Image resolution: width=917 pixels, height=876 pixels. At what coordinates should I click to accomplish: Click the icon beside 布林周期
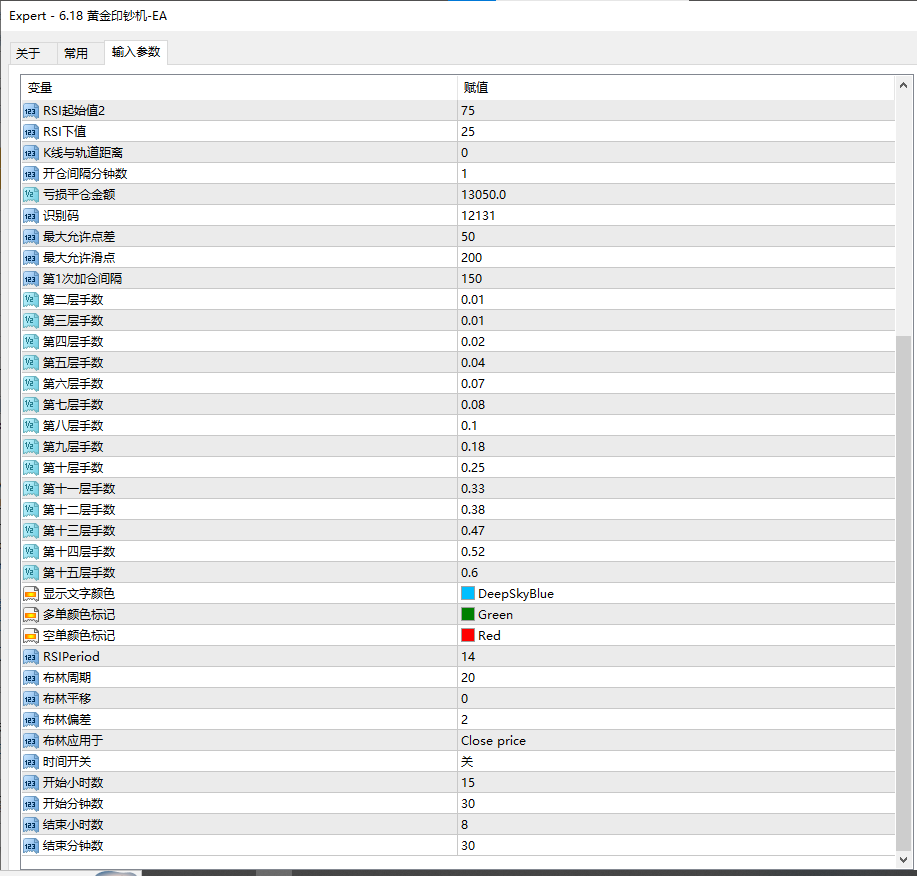click(31, 678)
